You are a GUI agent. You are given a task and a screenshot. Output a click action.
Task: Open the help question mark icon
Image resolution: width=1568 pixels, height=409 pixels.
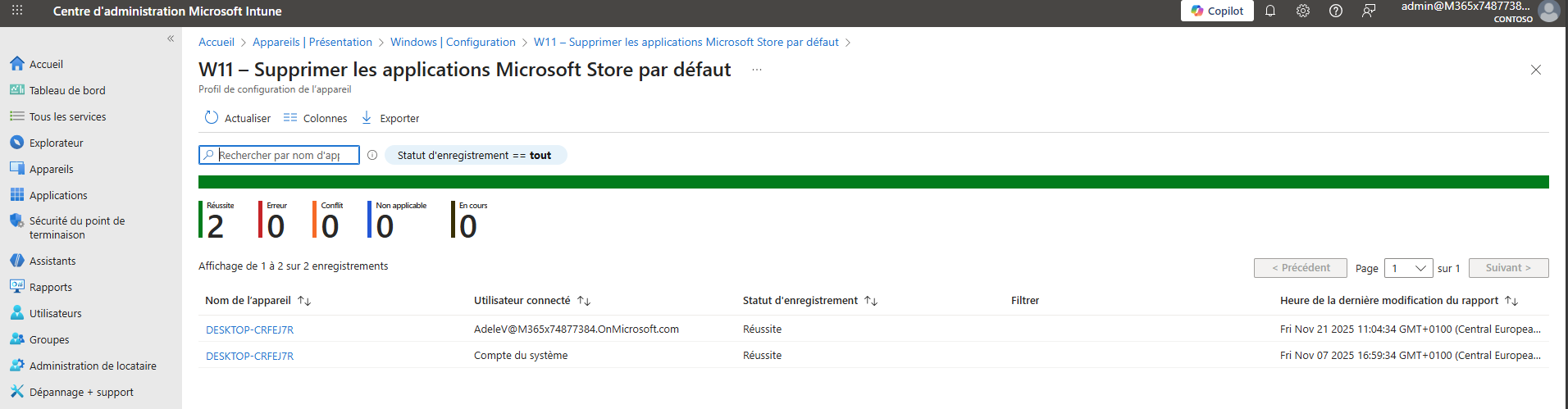click(x=1336, y=11)
